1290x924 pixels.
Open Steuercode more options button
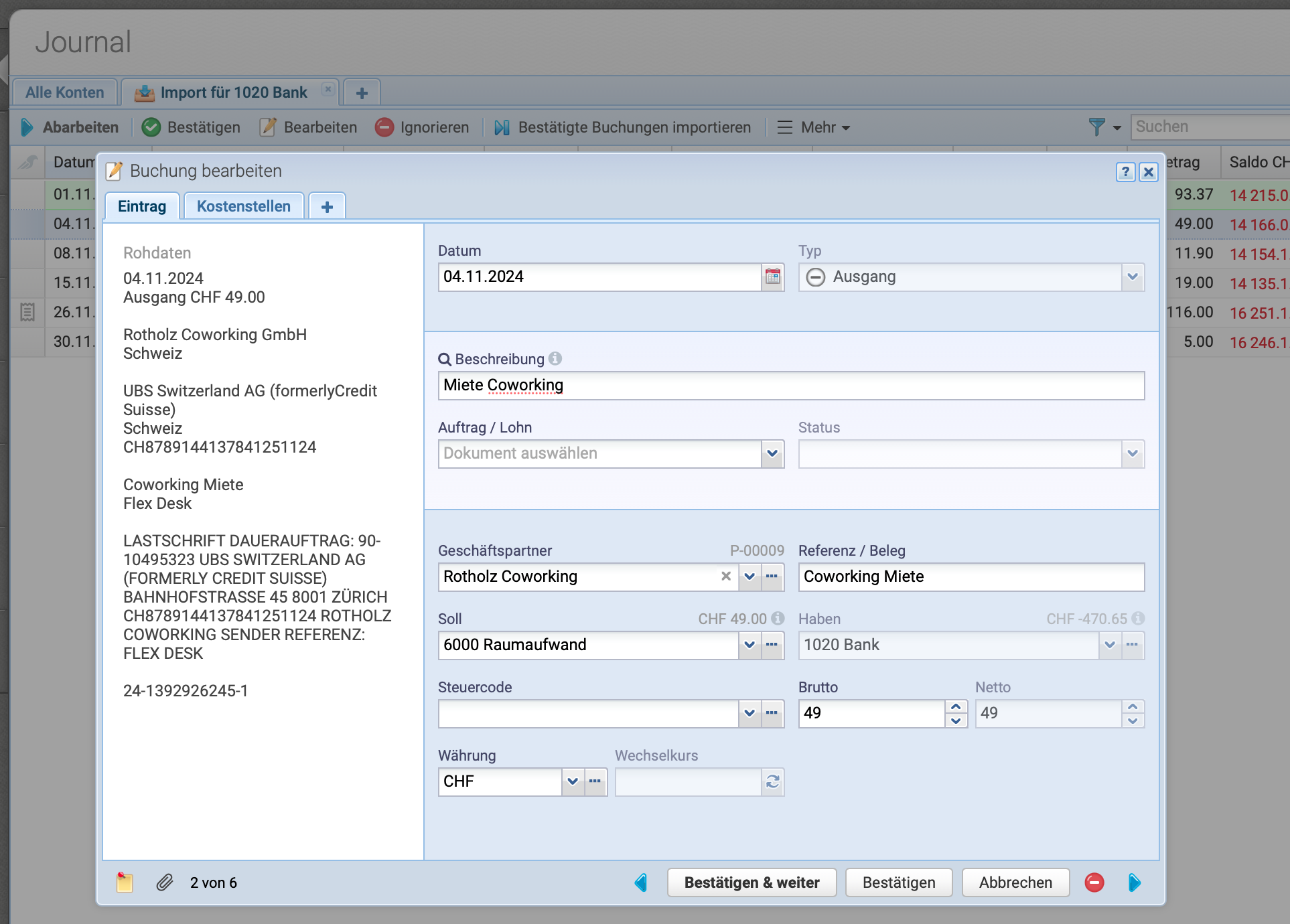772,713
